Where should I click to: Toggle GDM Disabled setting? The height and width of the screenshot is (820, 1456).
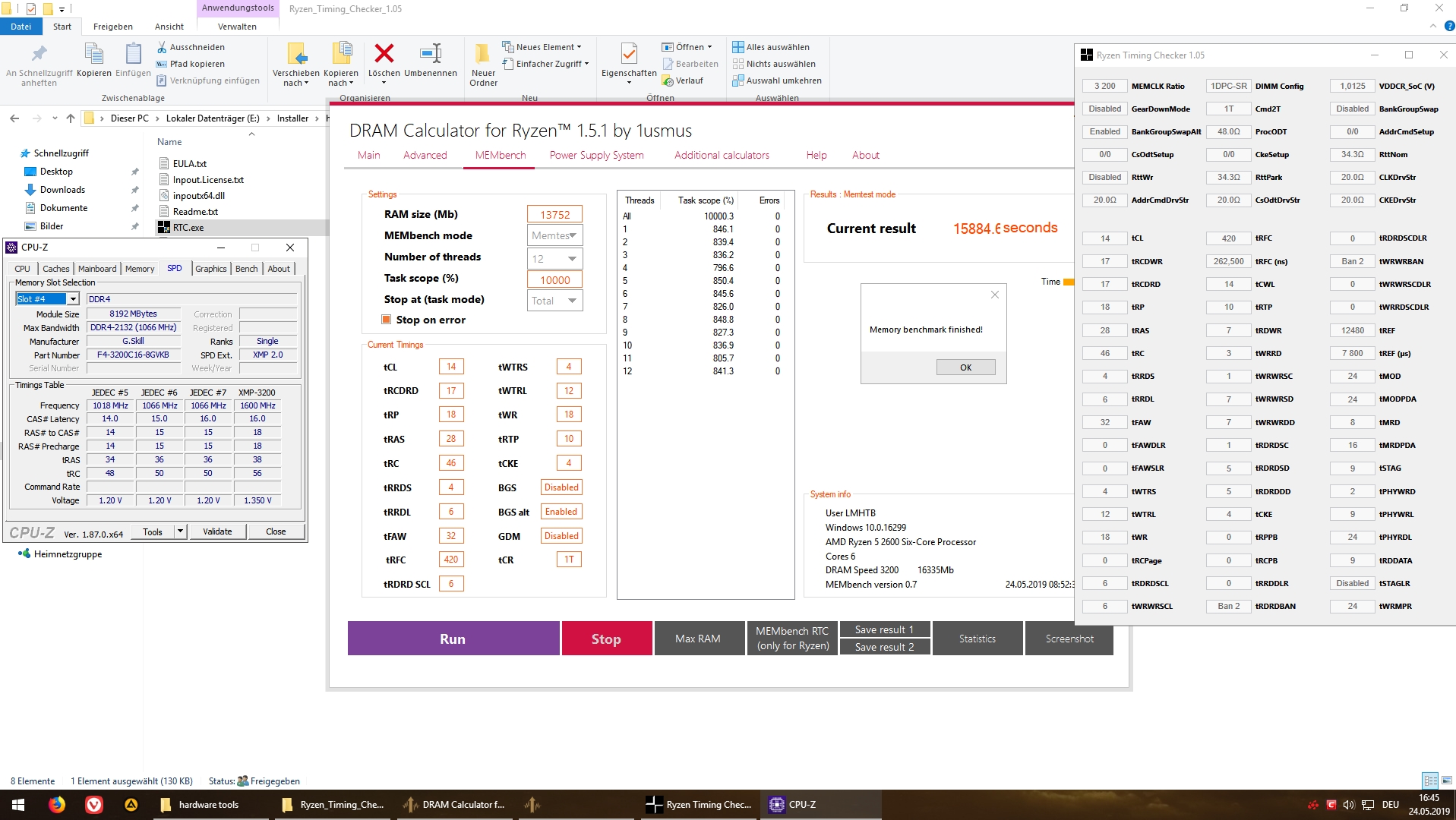[x=561, y=536]
